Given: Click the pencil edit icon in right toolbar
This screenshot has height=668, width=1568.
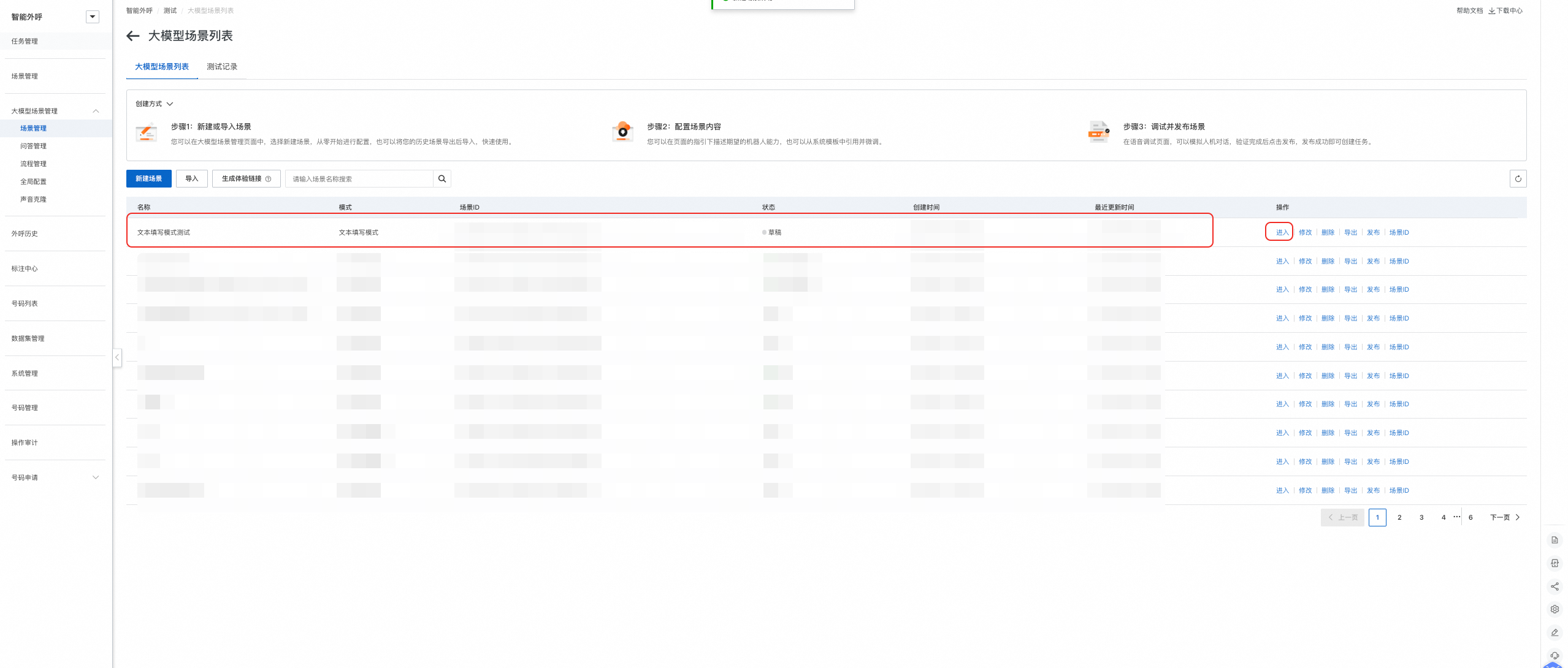Looking at the screenshot, I should [1555, 632].
